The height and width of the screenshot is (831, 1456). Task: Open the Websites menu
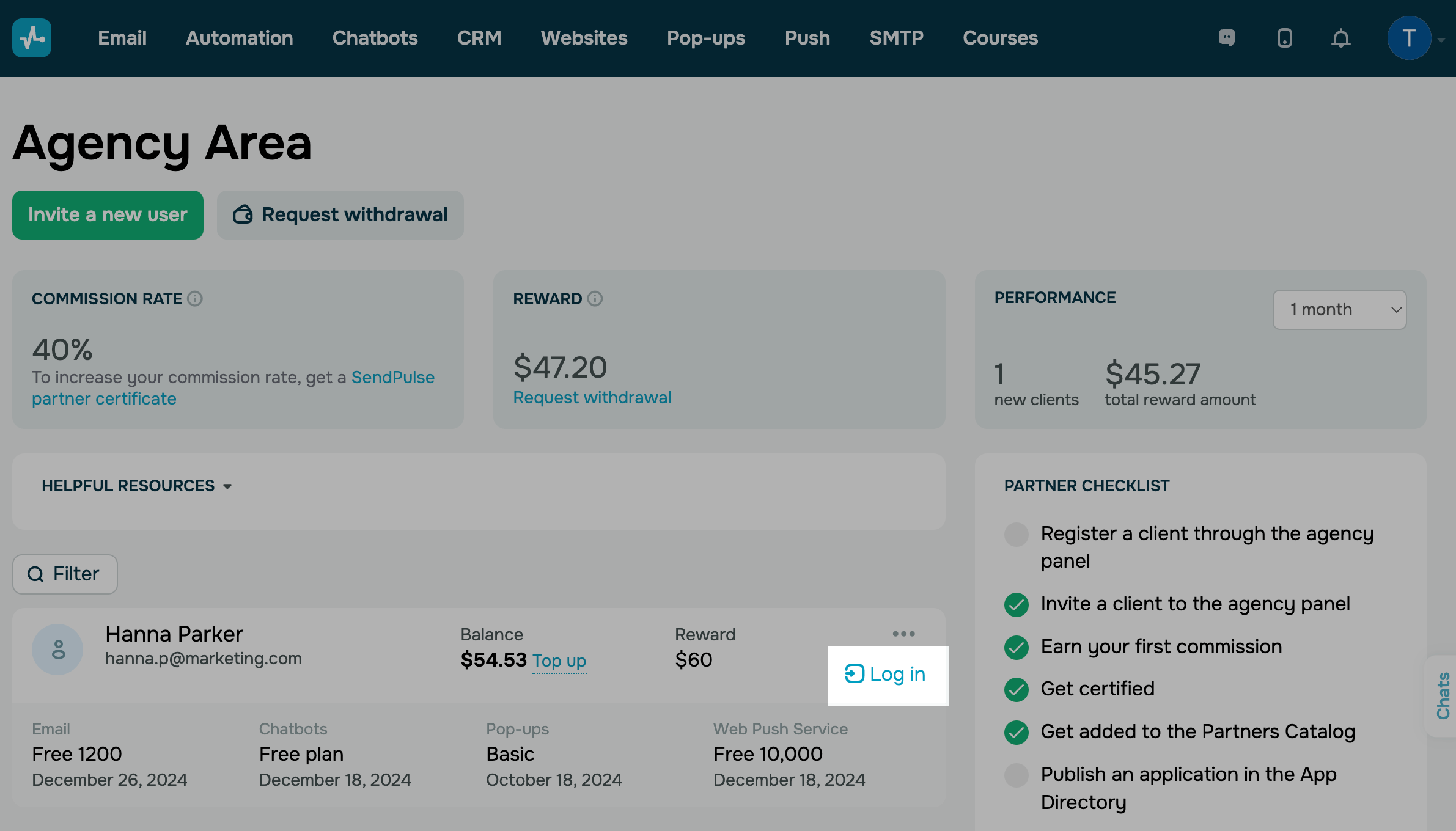pyautogui.click(x=584, y=38)
